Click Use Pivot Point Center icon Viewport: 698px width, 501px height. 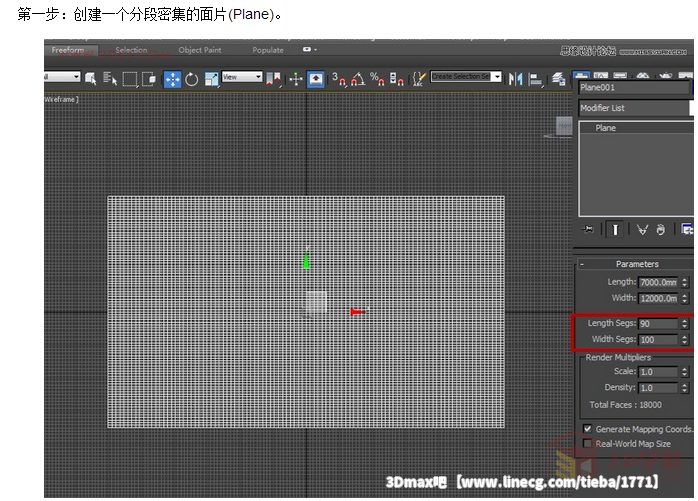pos(273,79)
